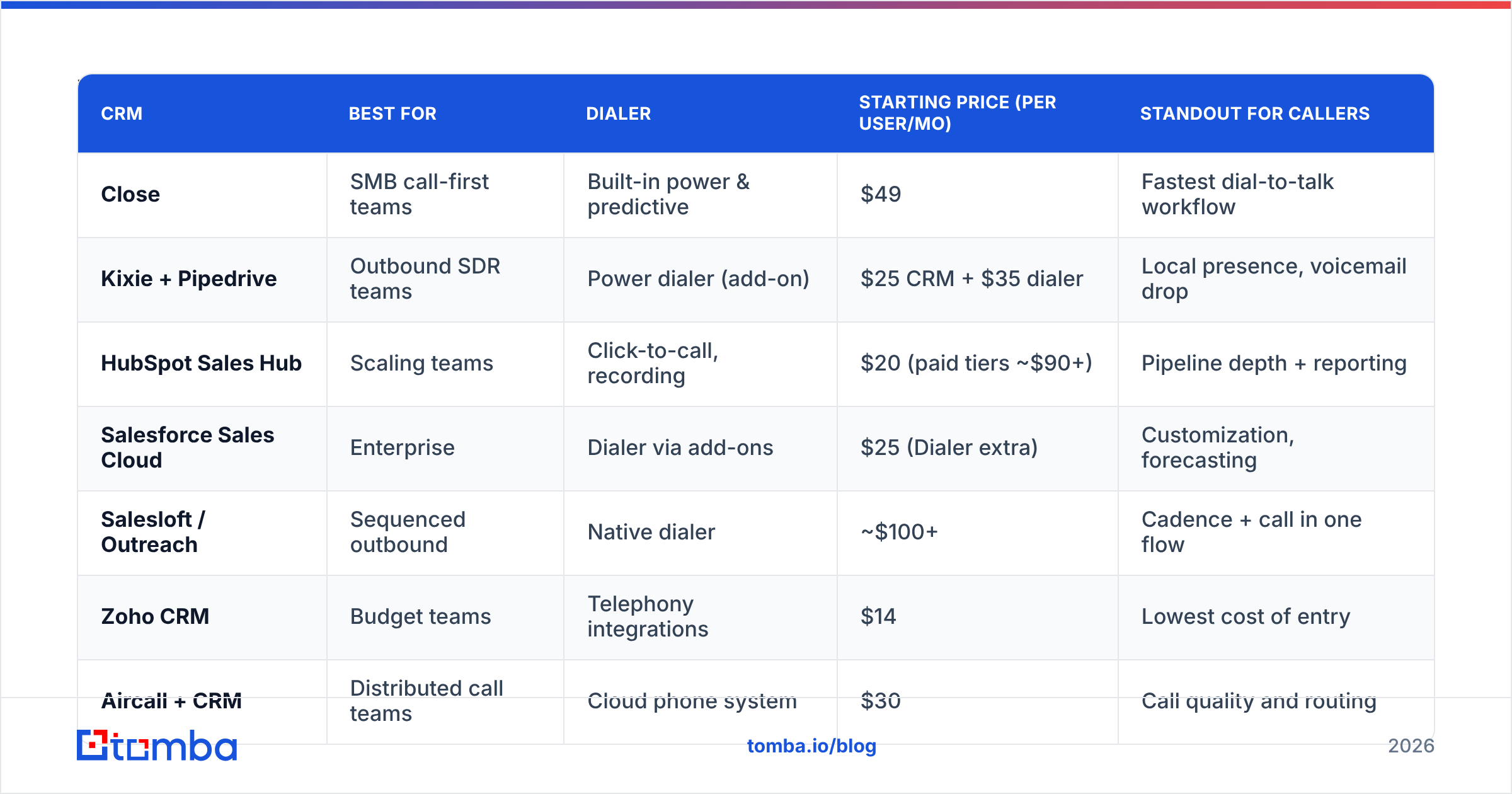Select the Budget teams cell
The height and width of the screenshot is (794, 1512).
tap(445, 617)
